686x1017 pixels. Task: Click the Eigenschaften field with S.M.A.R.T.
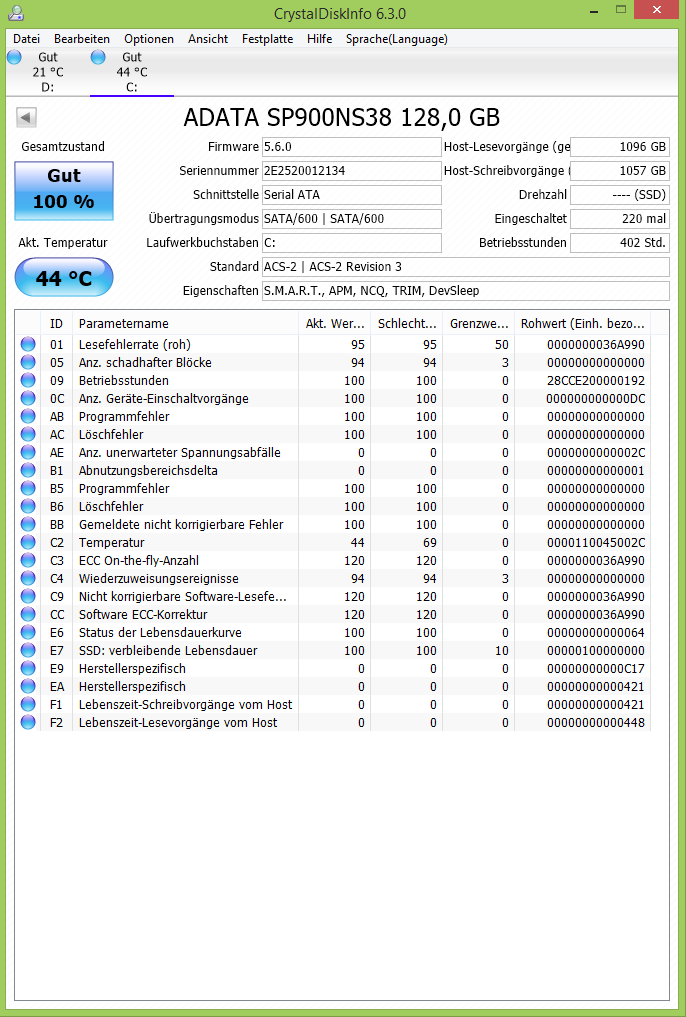coord(466,291)
